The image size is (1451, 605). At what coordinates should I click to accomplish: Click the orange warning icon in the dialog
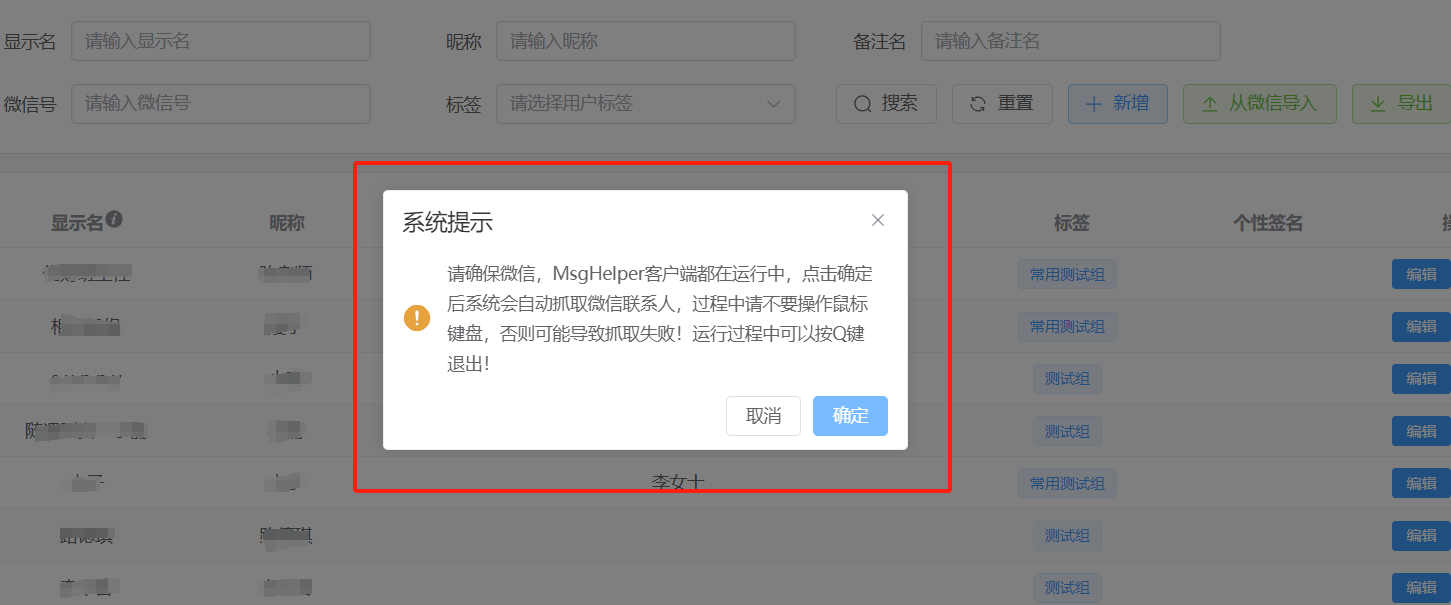point(417,318)
